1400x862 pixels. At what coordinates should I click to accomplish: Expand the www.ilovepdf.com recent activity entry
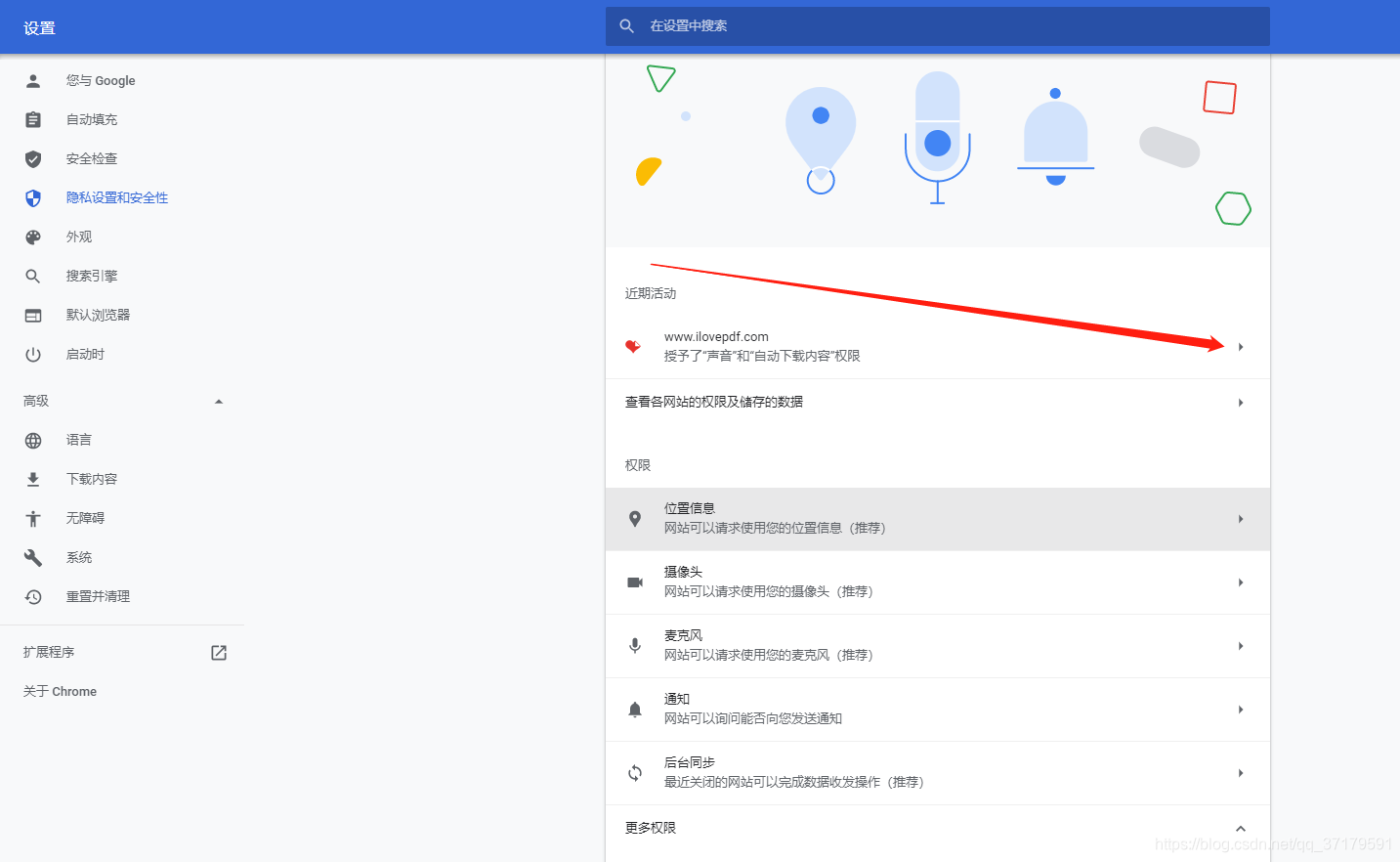1240,346
